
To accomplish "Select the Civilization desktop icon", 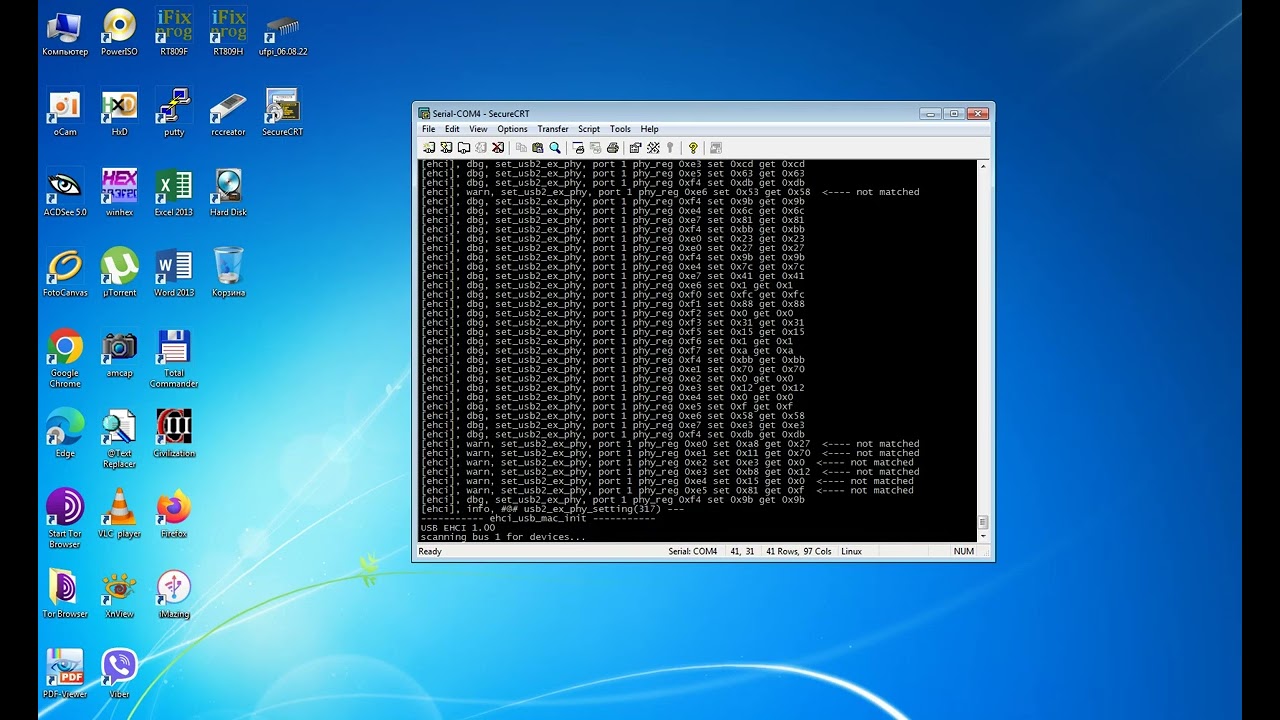I will (174, 434).
